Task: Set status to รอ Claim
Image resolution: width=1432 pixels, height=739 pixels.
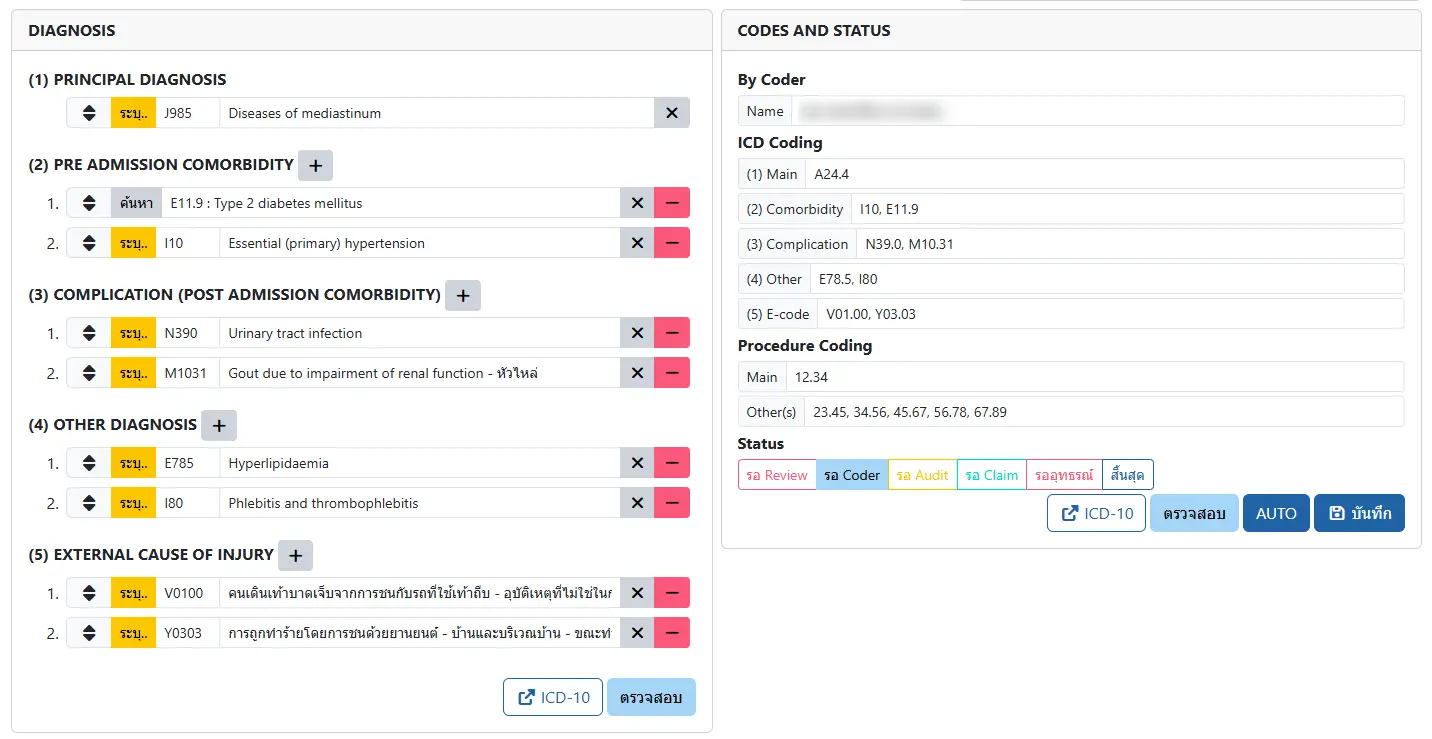Action: tap(991, 475)
